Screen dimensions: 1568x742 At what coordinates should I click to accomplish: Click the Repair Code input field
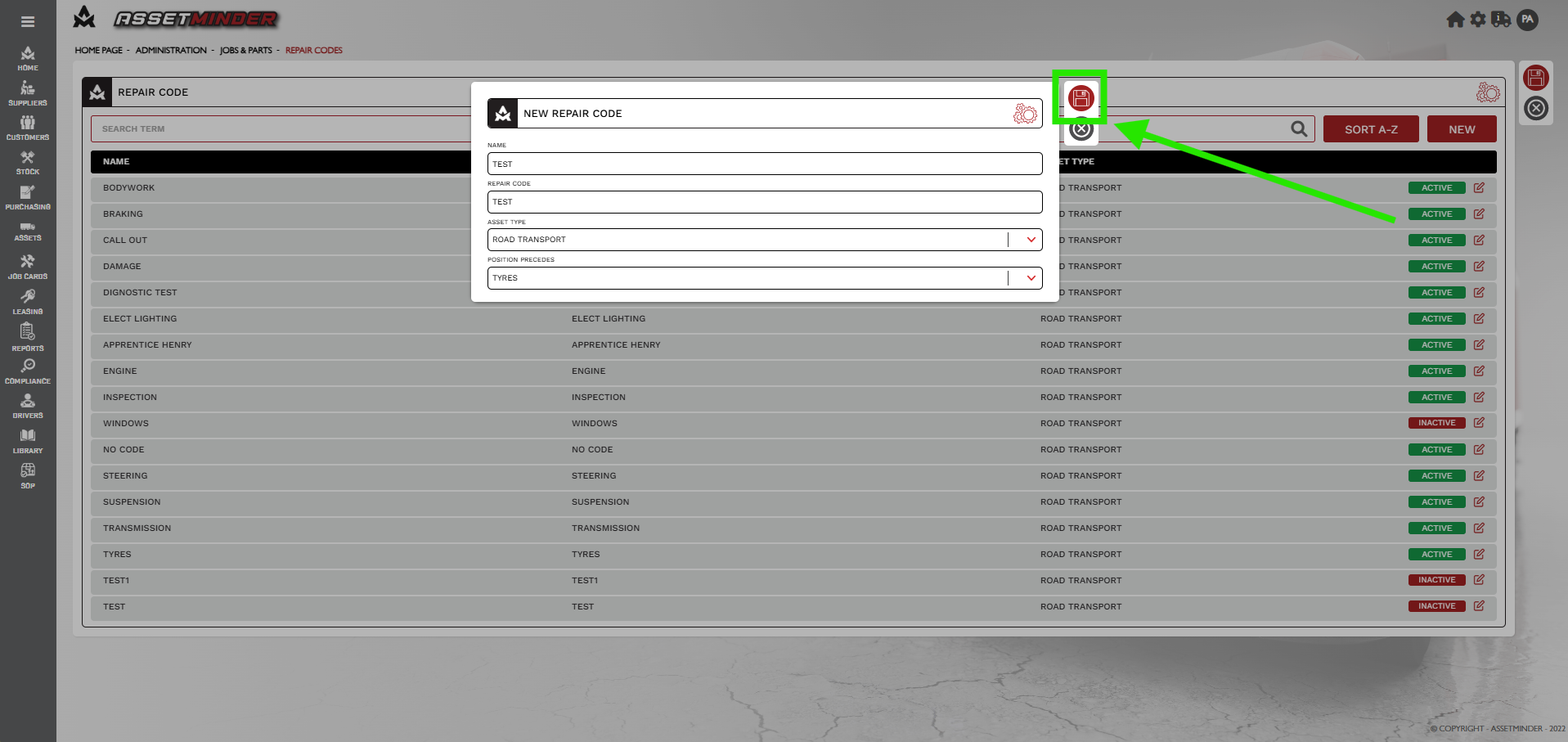point(764,202)
